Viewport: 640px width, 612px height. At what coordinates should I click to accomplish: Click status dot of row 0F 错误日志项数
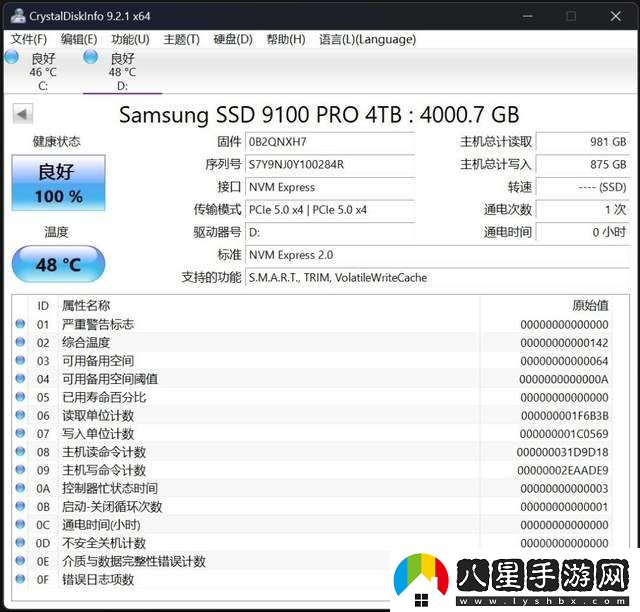coord(20,579)
